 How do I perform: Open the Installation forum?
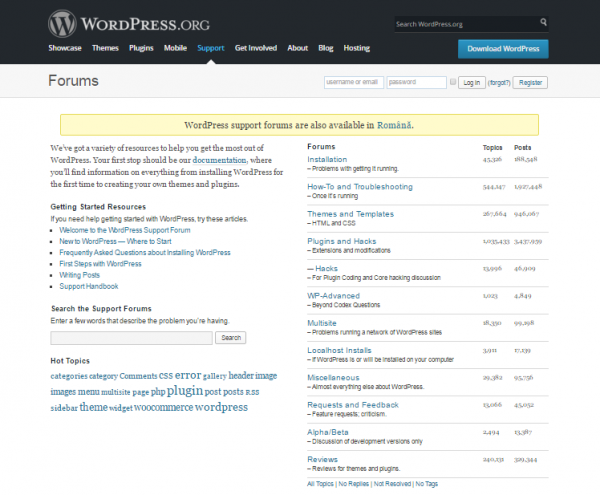pos(327,160)
